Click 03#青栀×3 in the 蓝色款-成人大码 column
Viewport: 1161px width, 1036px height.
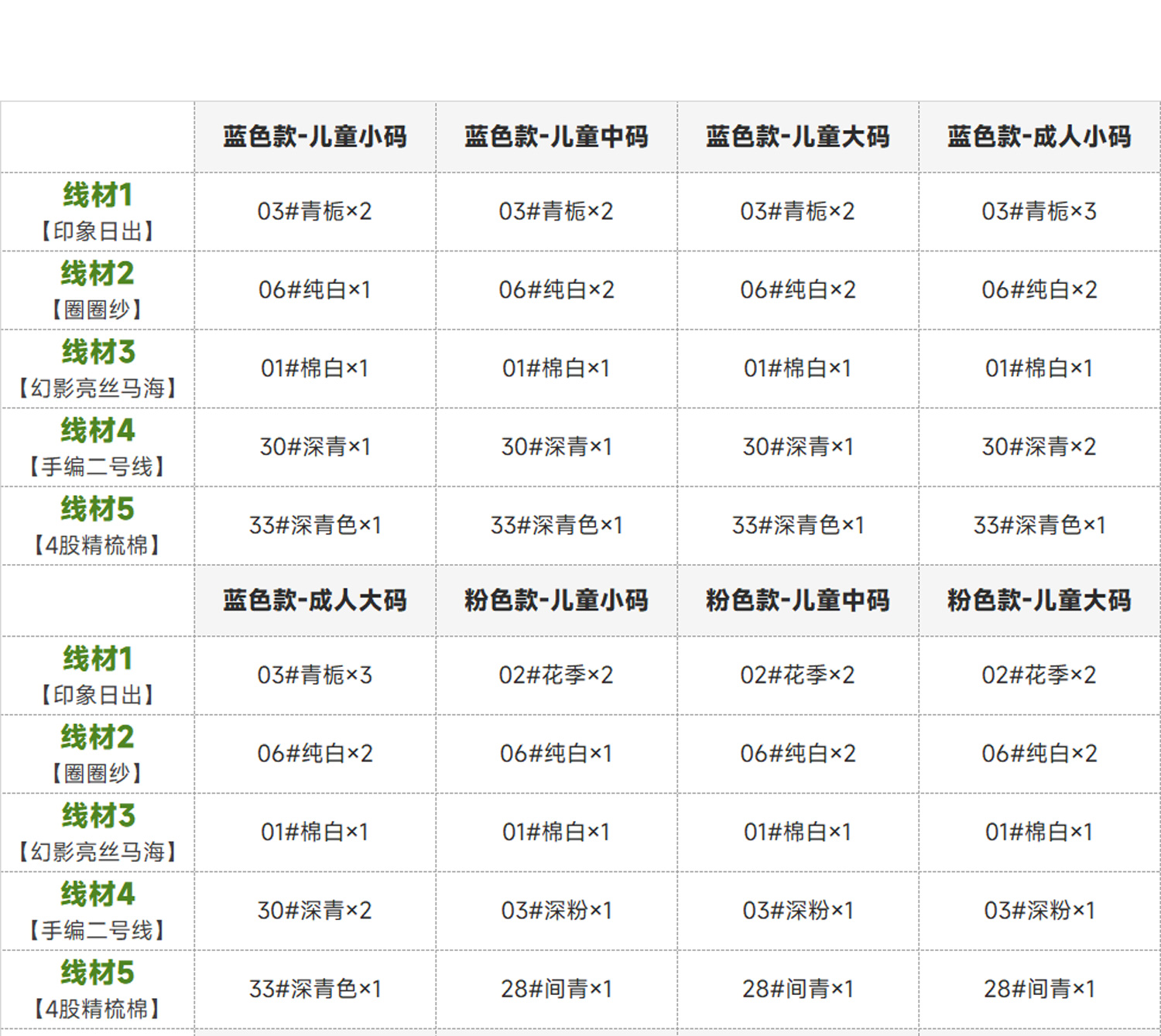[x=314, y=675]
